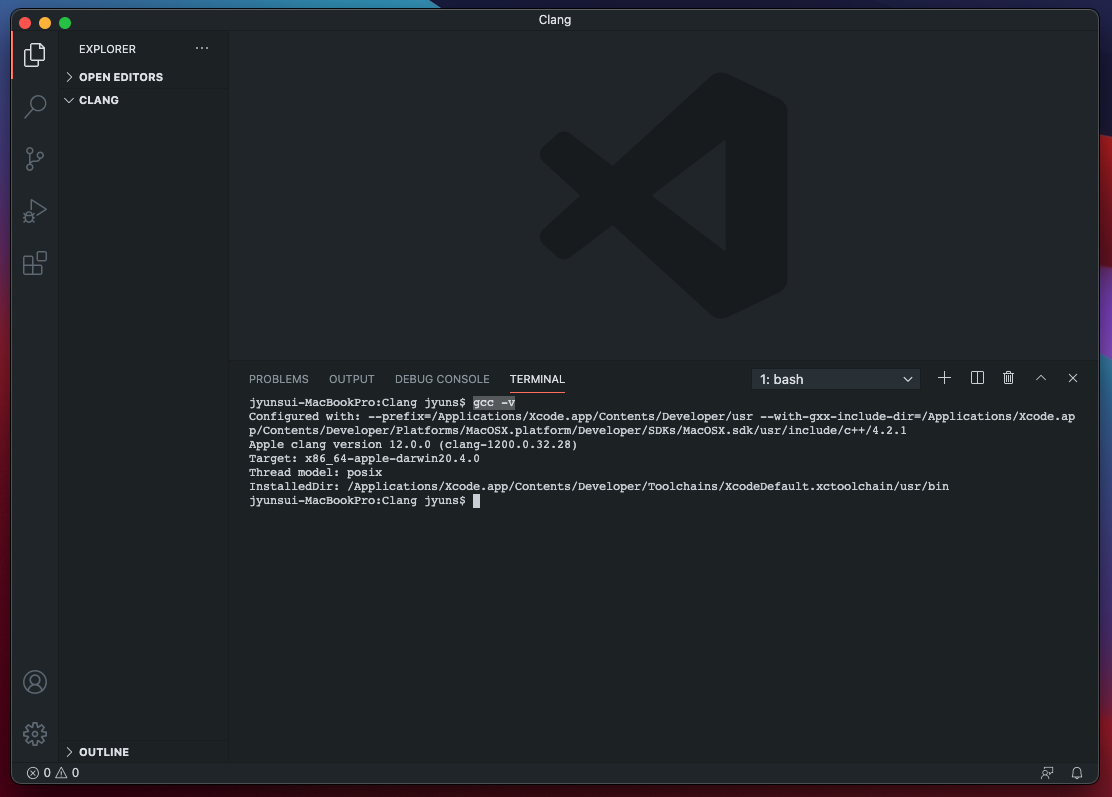The image size is (1112, 797).
Task: Open the Source Control view
Action: coord(35,159)
